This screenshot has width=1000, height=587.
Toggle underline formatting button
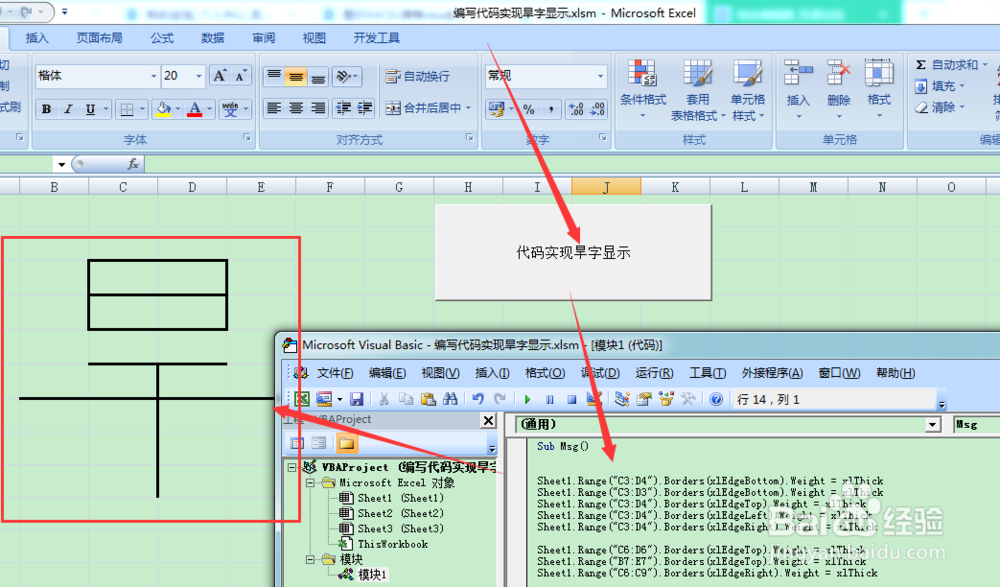point(91,109)
